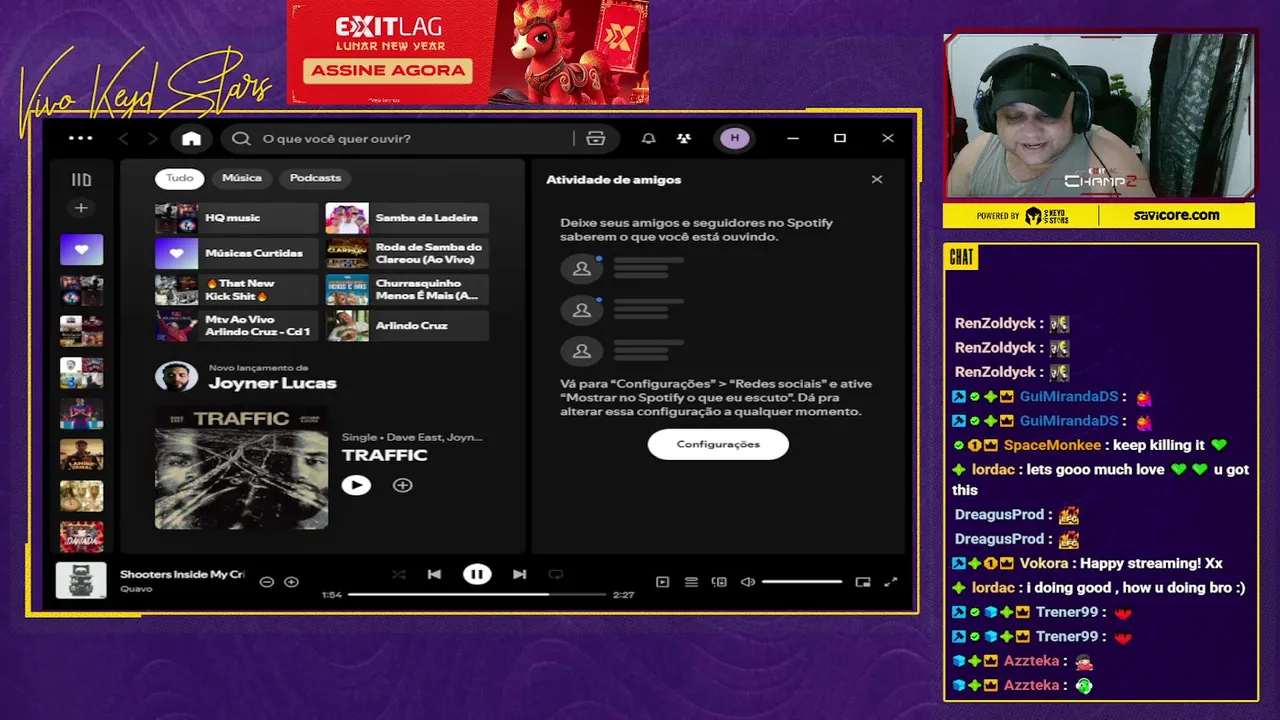Screen dimensions: 1280x720
Task: Open DANÇADA sidebar playlist thumbnail
Action: tap(81, 536)
